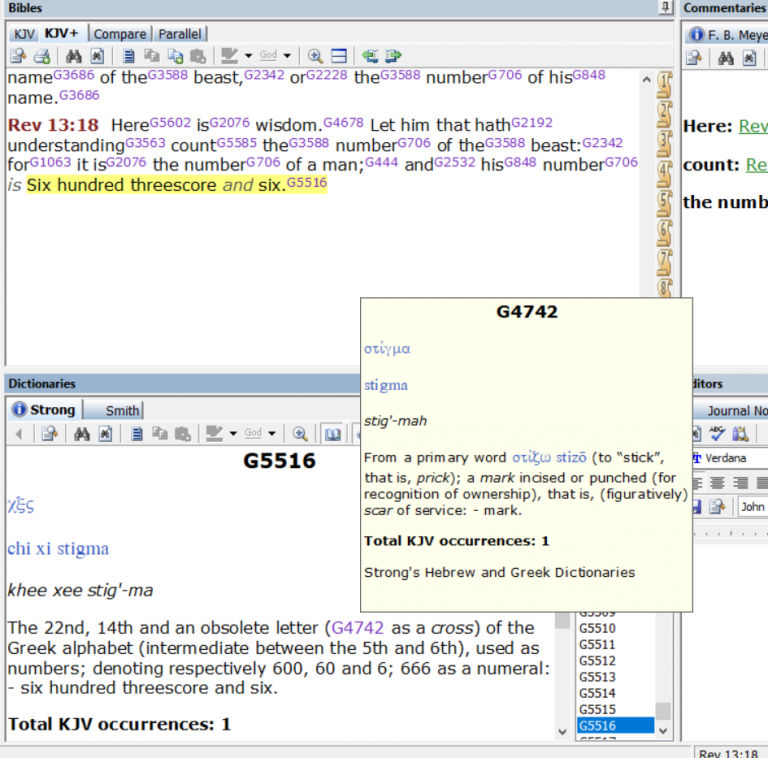Viewport: 768px width, 758px height.
Task: Click the back arrow in the Dictionaries toolbar
Action: tap(19, 434)
